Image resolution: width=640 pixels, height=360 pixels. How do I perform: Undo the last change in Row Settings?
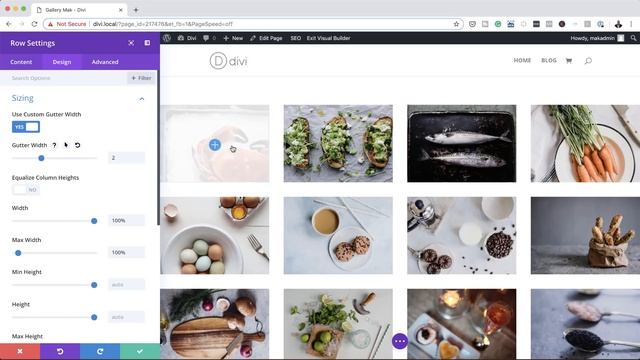click(x=60, y=351)
